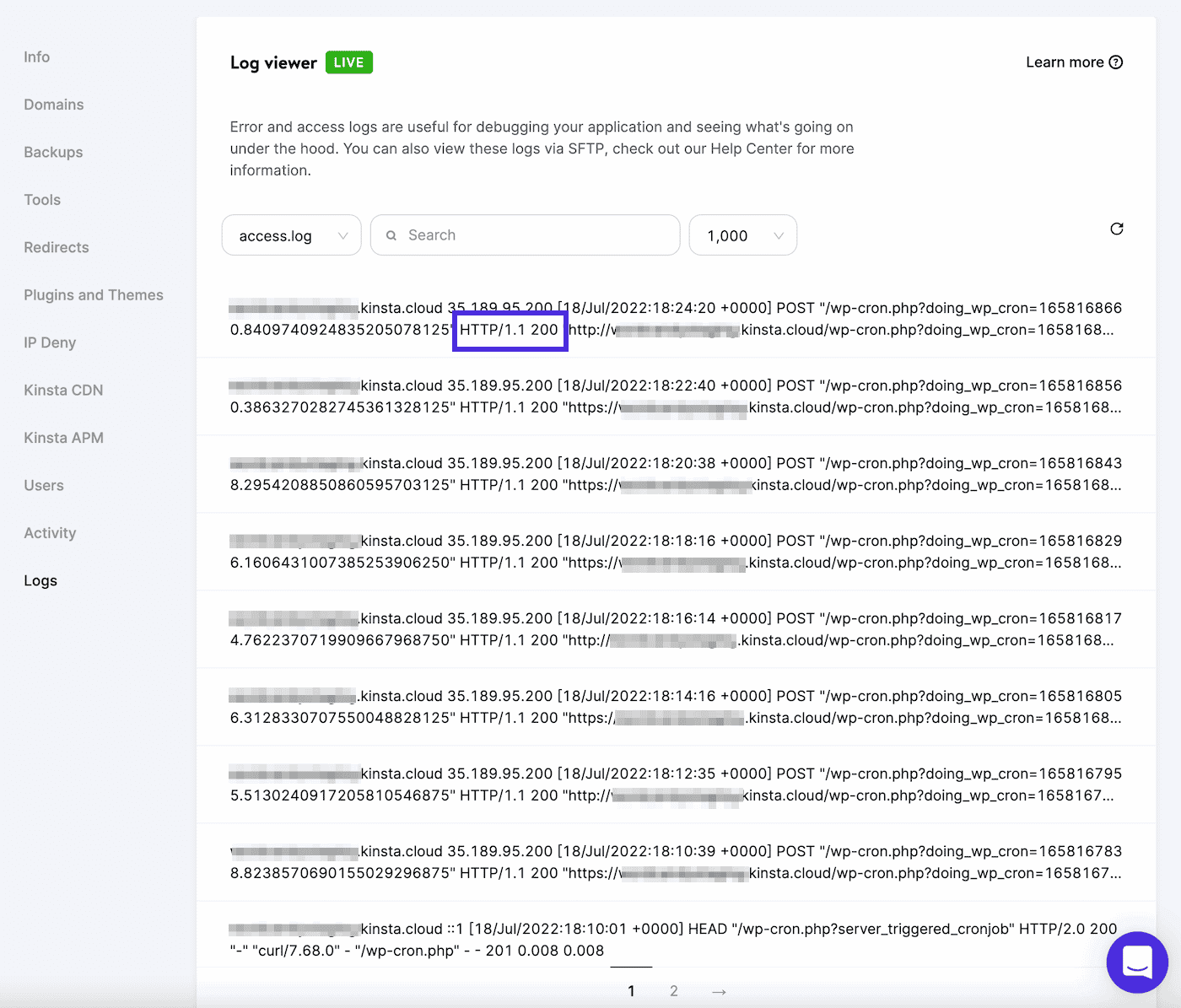Go to page 2 of the logs
The height and width of the screenshot is (1008, 1181).
pyautogui.click(x=673, y=990)
